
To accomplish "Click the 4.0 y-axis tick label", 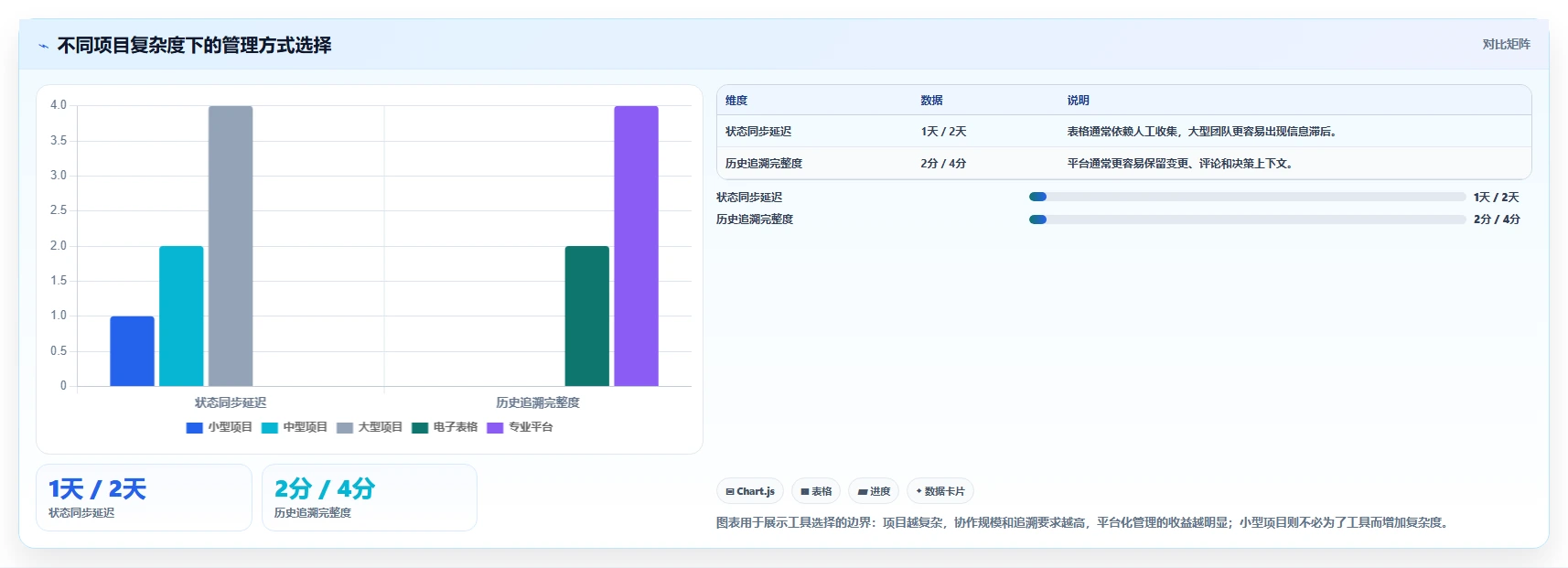I will pyautogui.click(x=59, y=105).
